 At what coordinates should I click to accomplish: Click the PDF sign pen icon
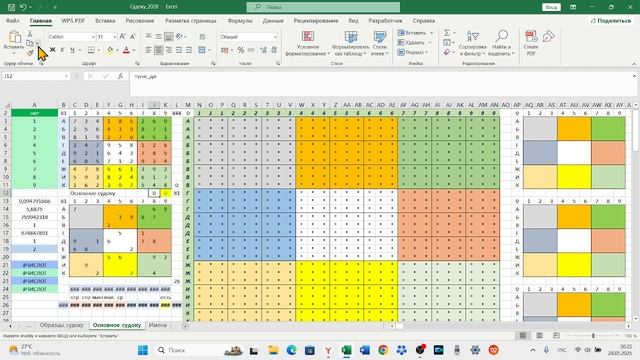[x=549, y=36]
